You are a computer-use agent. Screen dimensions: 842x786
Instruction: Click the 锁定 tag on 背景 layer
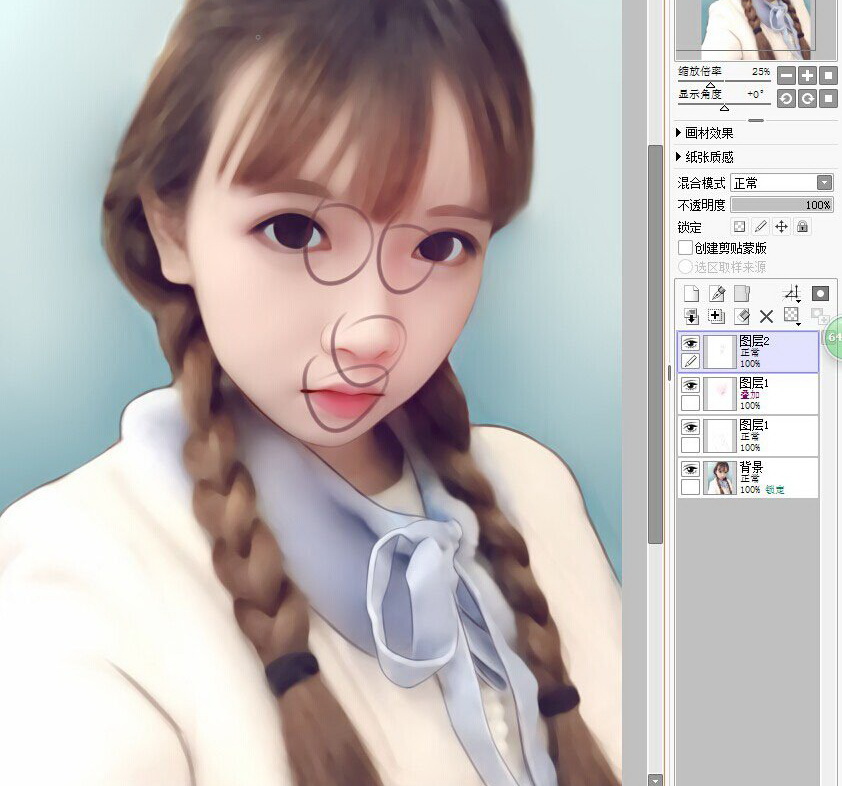[x=775, y=490]
